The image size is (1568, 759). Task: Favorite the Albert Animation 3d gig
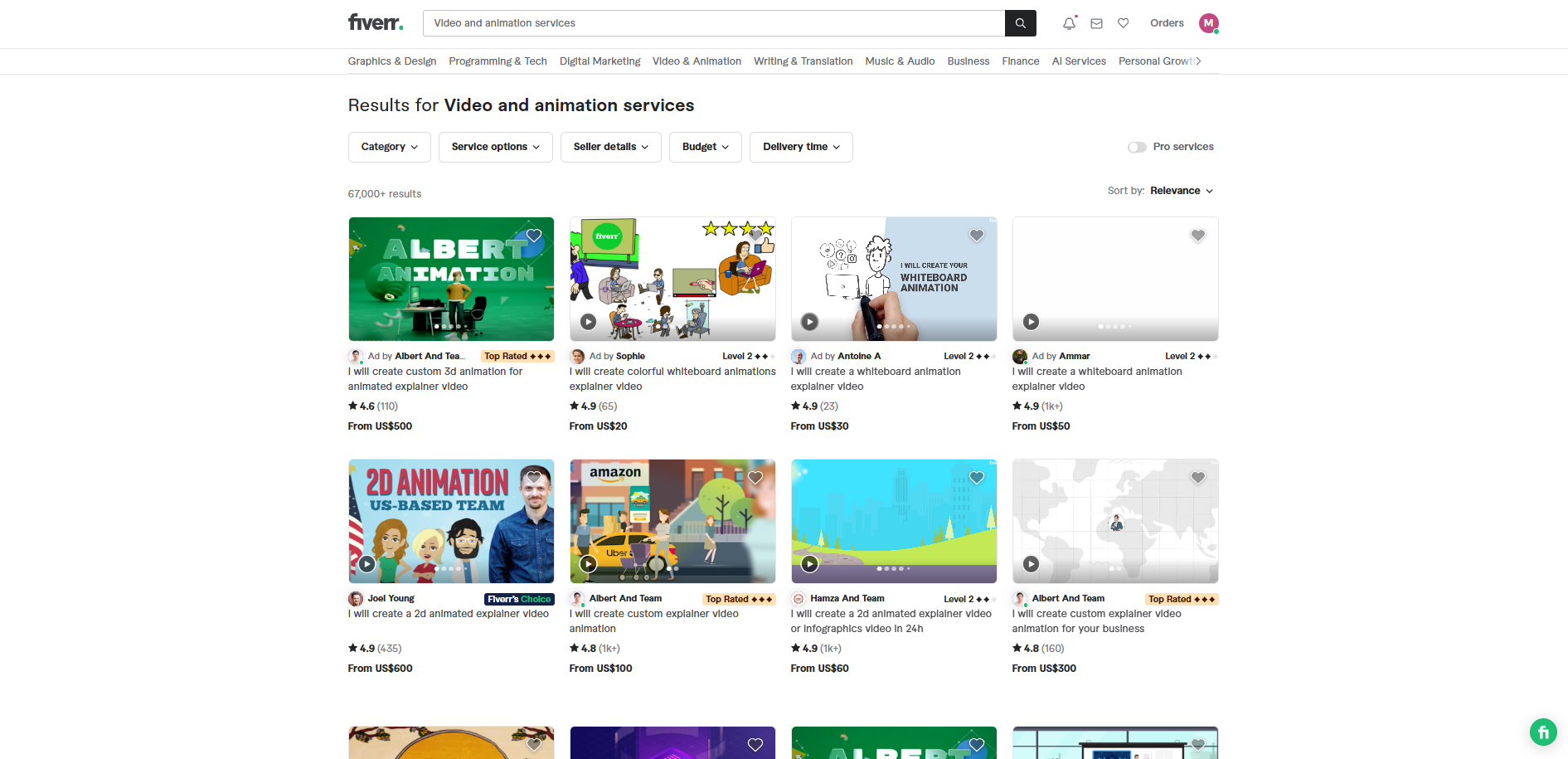[x=534, y=236]
